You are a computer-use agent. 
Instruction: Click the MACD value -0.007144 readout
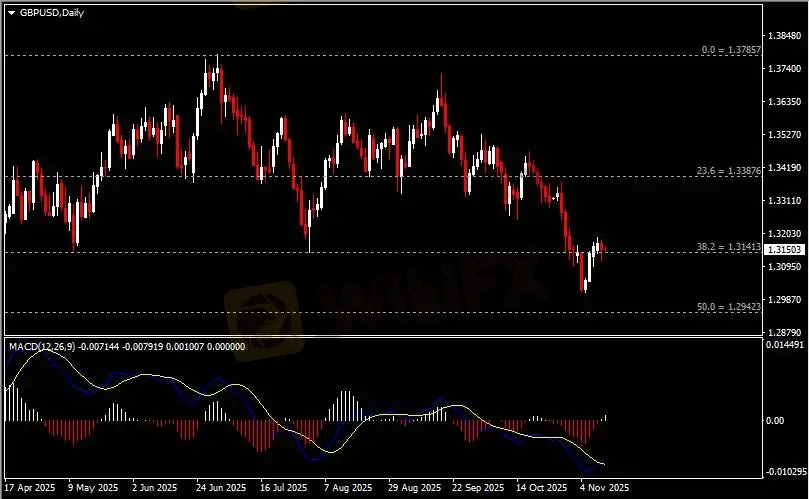pos(98,347)
